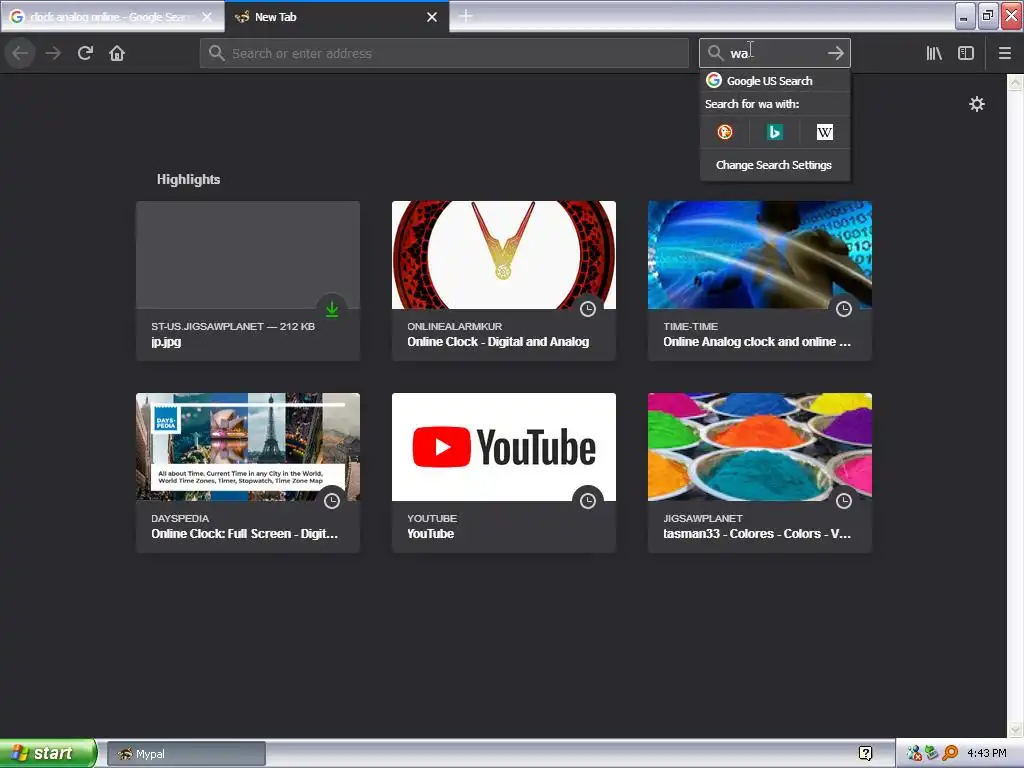
Task: Open Change Search Settings
Action: [775, 165]
